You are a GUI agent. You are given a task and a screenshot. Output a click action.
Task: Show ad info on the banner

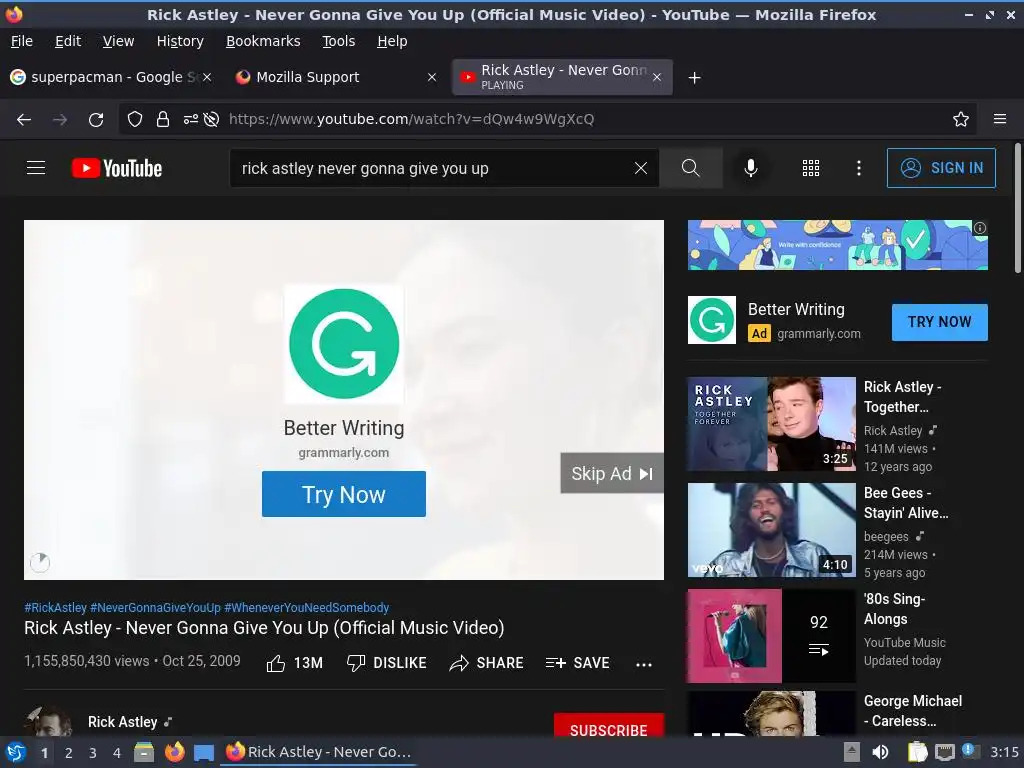[x=980, y=228]
